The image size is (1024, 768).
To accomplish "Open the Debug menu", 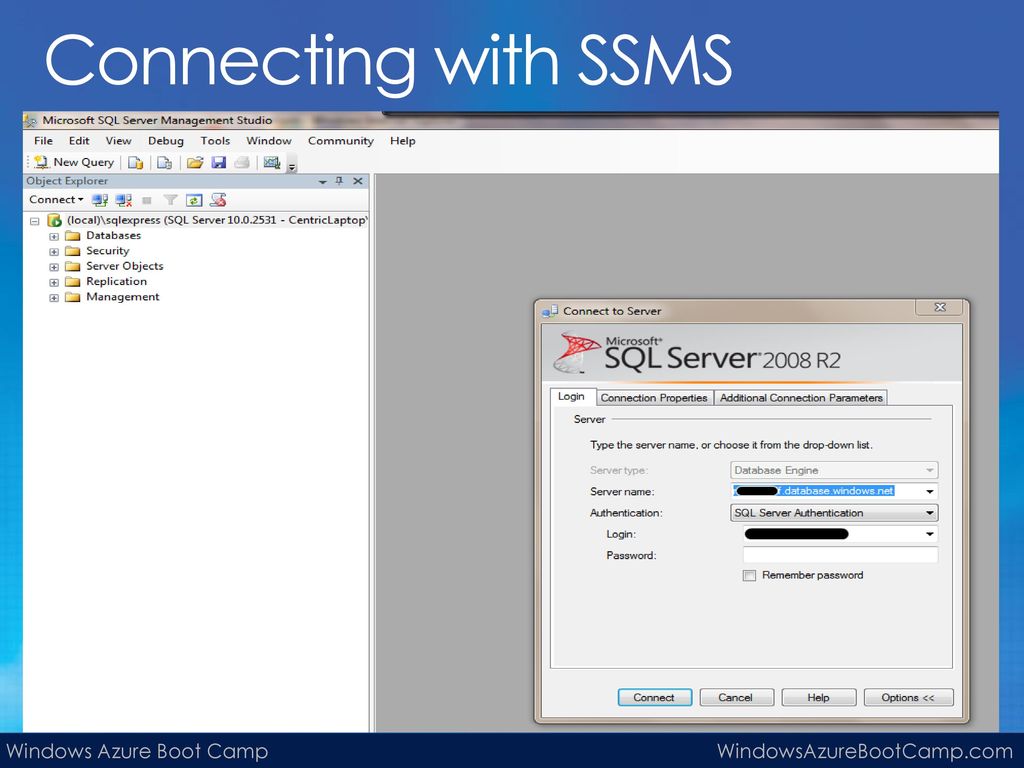I will (166, 140).
